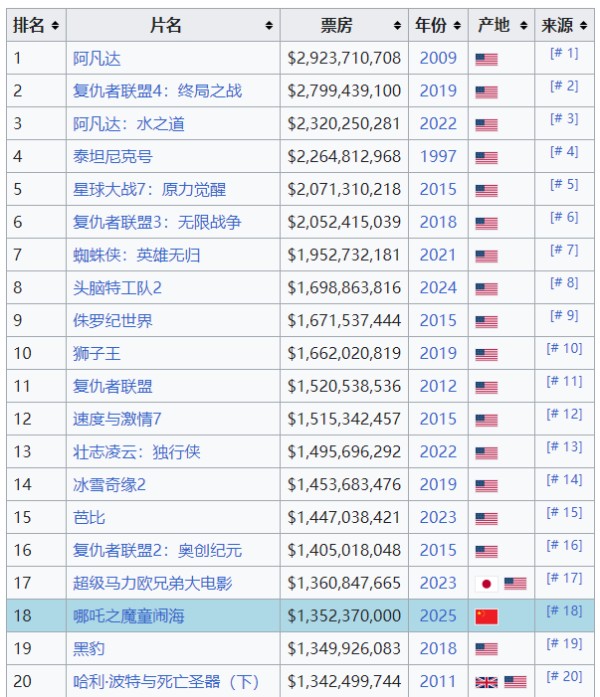Select box office $1,342,499,744 cell
Viewport: 600px width, 697px height.
click(x=344, y=681)
